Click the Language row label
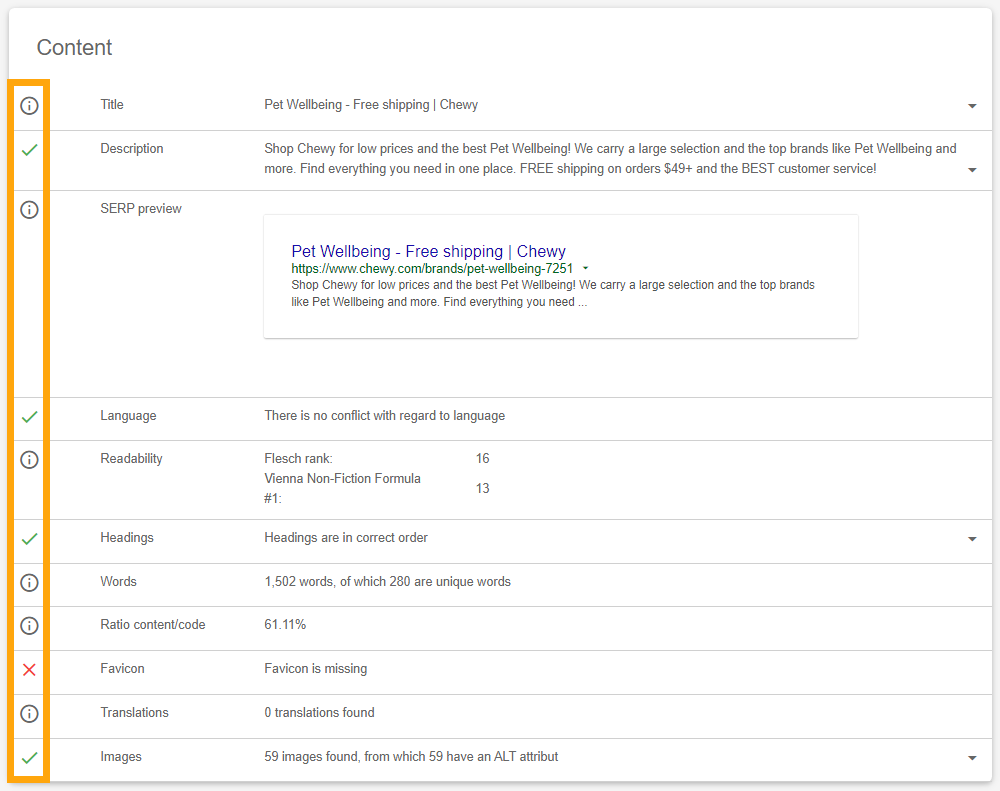 [128, 416]
